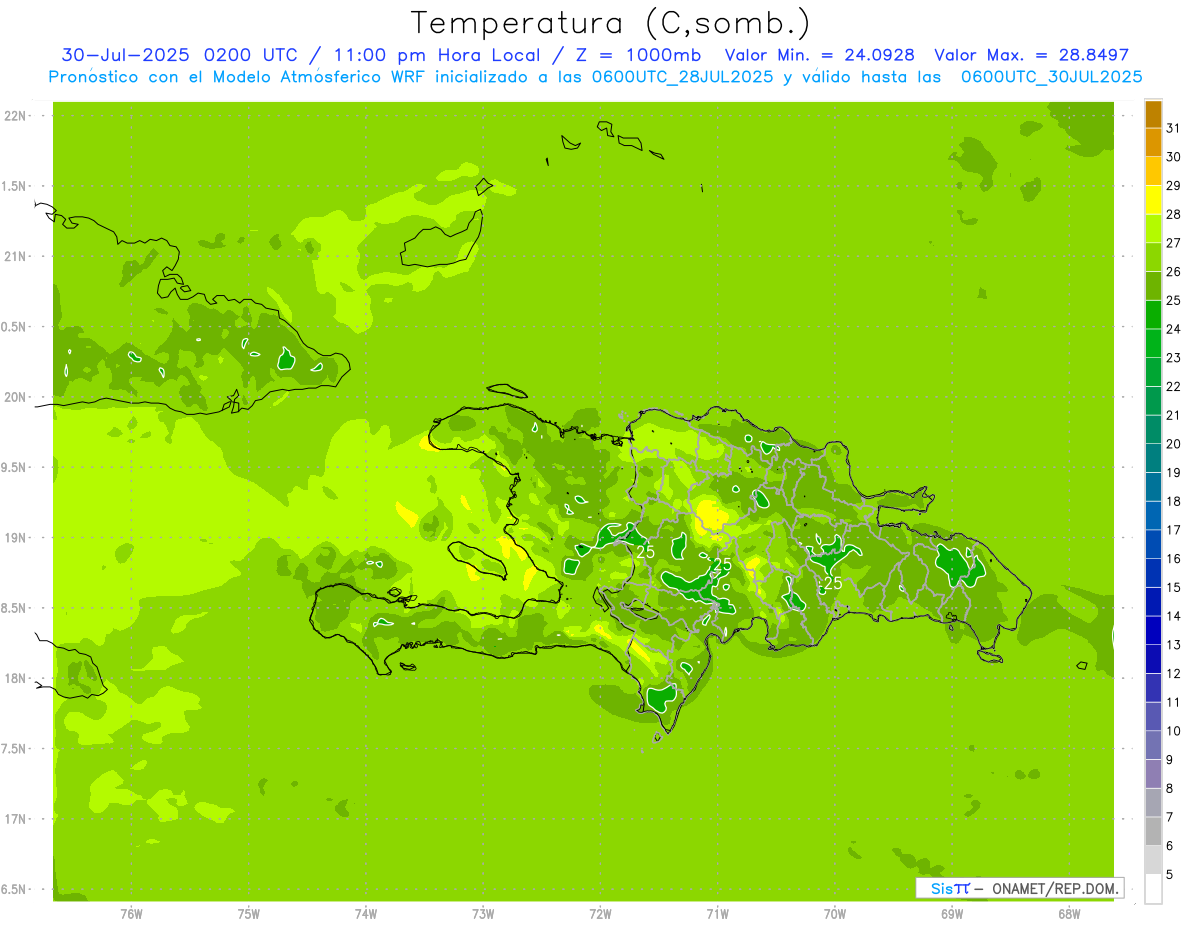Pick the green swatch between 23 and 24
Image resolution: width=1200 pixels, height=927 pixels.
1153,344
